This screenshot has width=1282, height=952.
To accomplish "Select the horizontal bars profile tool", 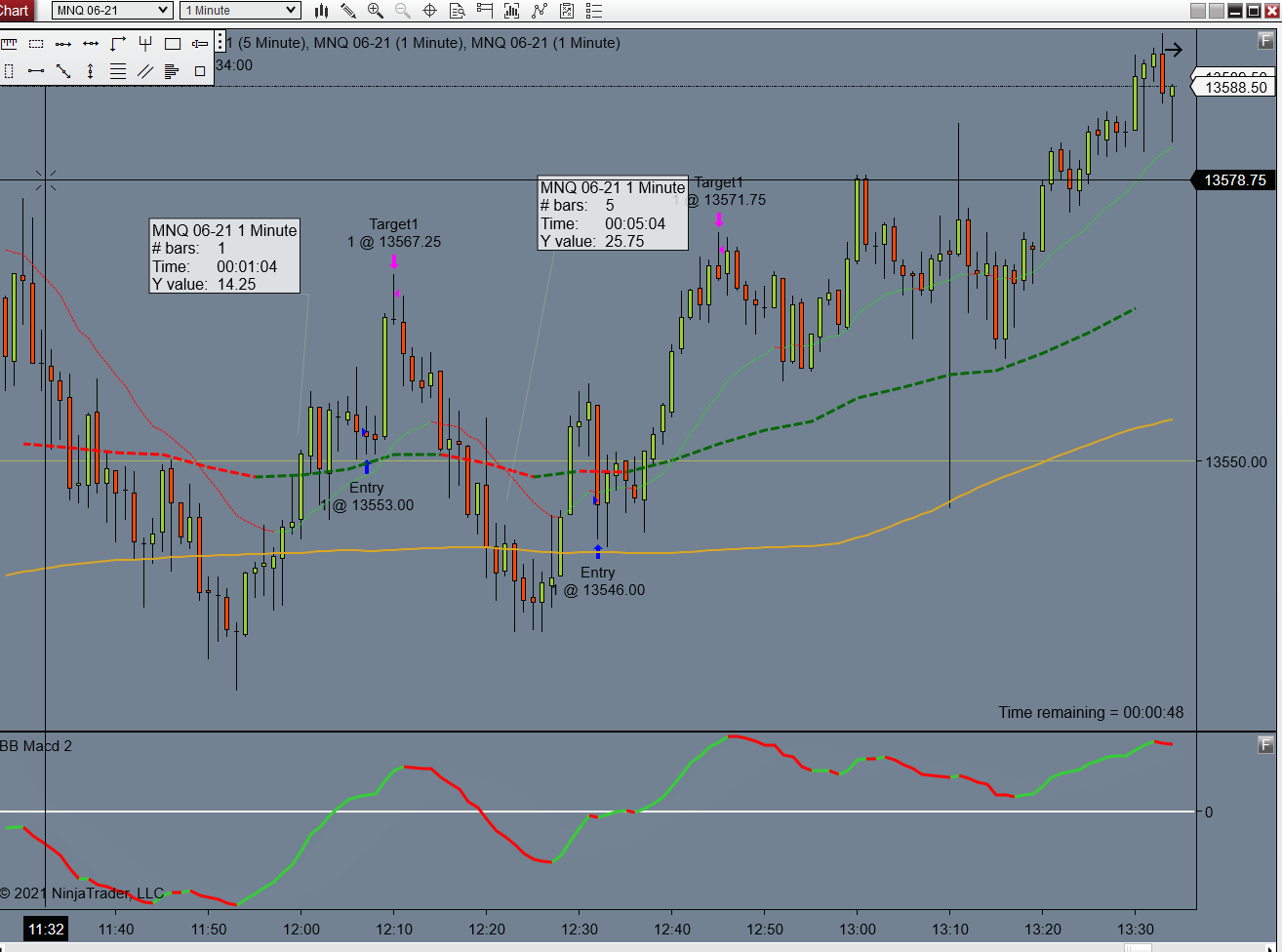I will [x=173, y=71].
